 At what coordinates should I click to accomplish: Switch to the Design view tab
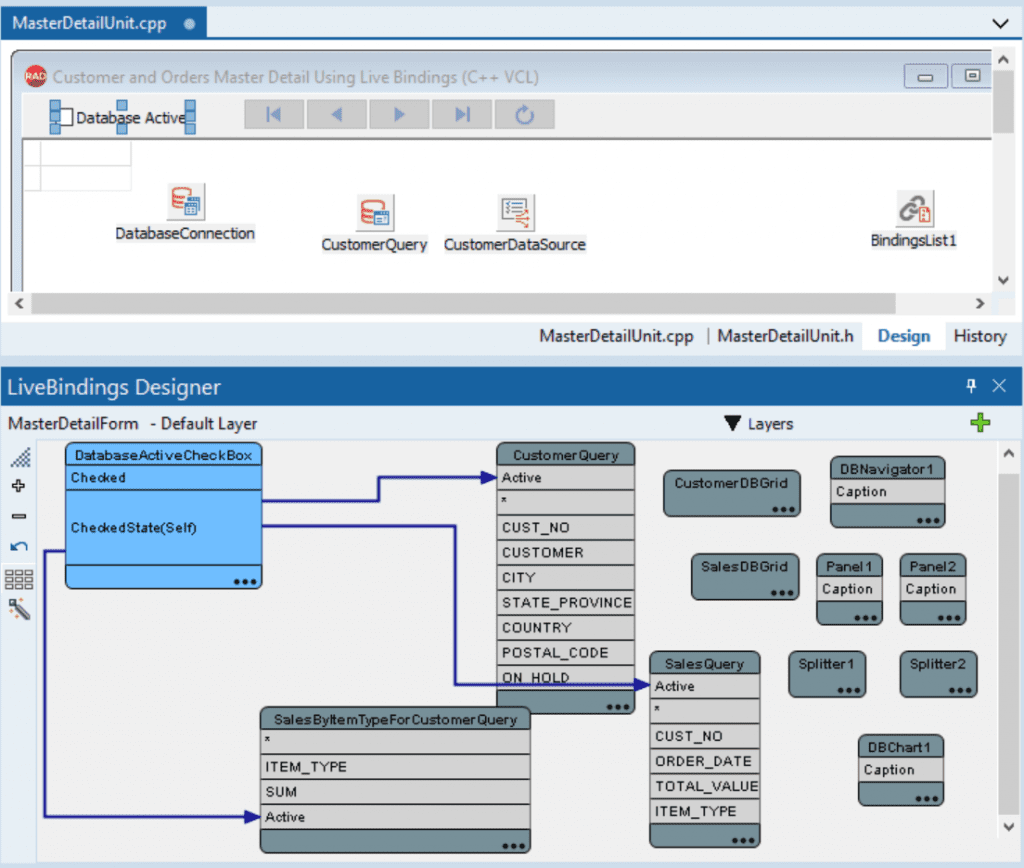click(x=903, y=336)
